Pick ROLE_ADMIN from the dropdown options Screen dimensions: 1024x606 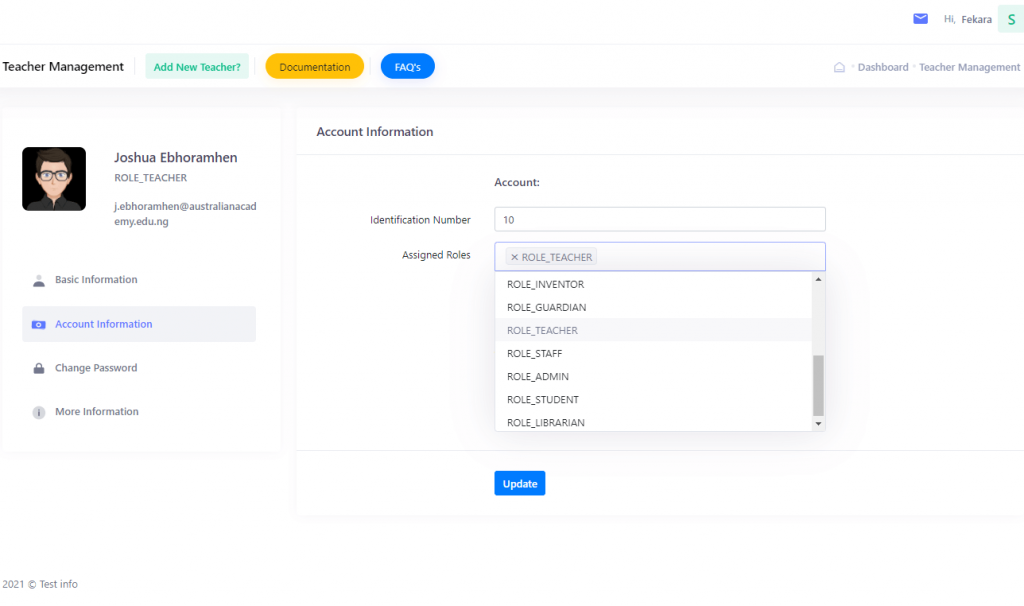[538, 377]
